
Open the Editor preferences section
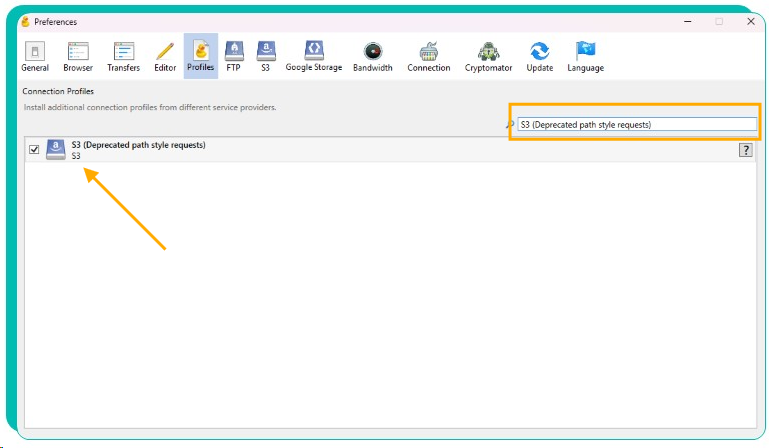165,56
